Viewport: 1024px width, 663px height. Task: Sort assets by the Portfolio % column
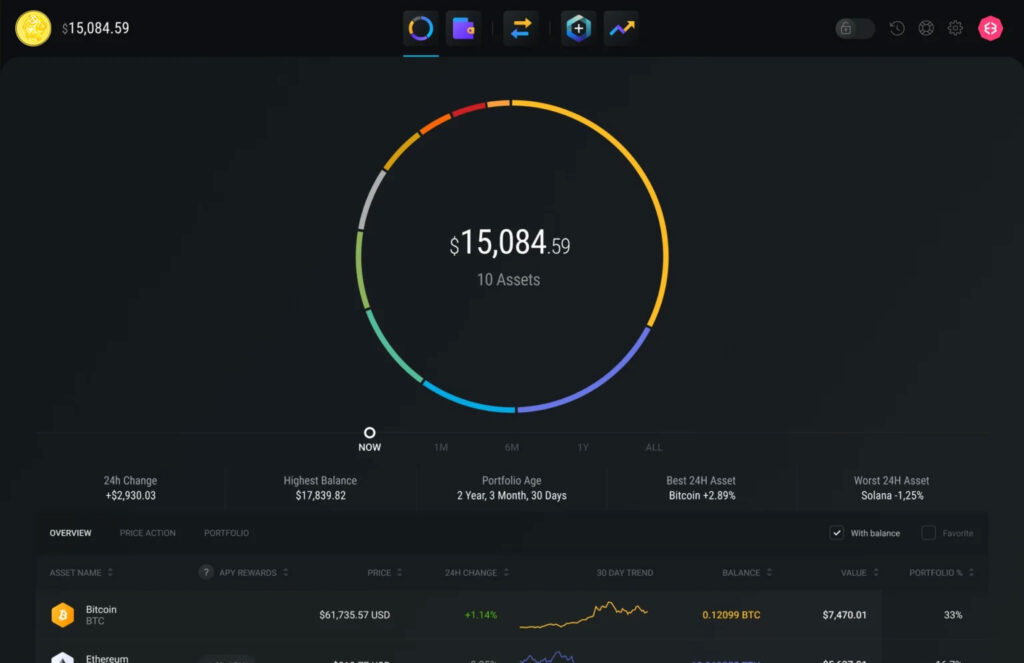point(940,573)
